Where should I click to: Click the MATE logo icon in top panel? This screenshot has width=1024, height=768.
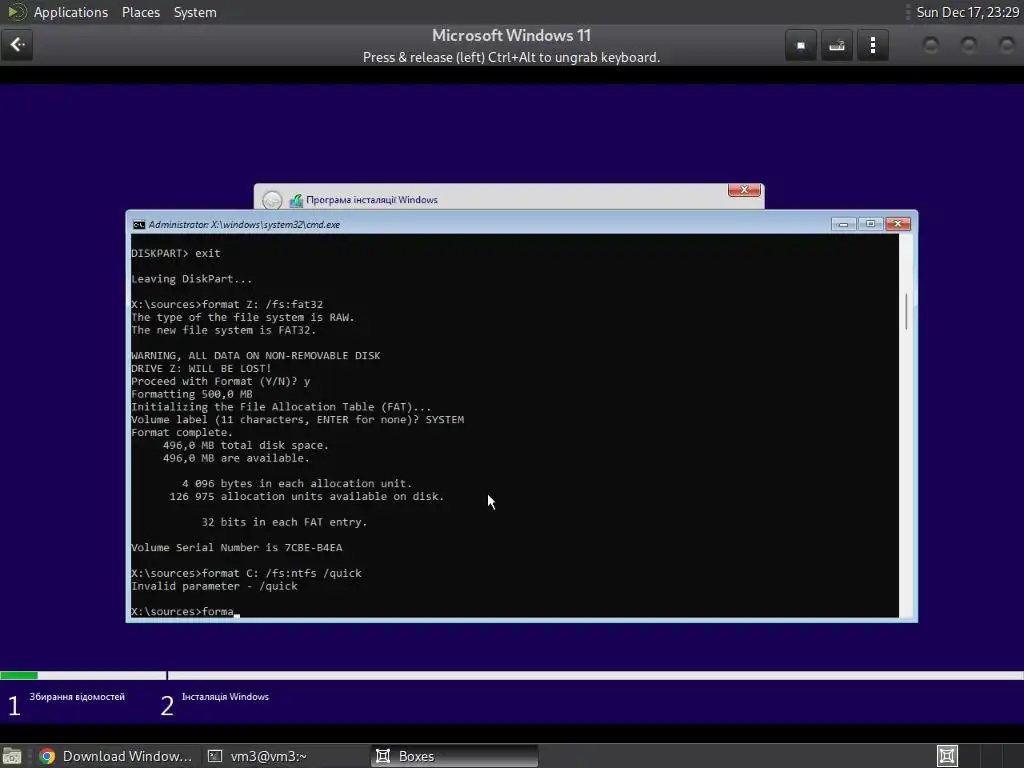[16, 12]
